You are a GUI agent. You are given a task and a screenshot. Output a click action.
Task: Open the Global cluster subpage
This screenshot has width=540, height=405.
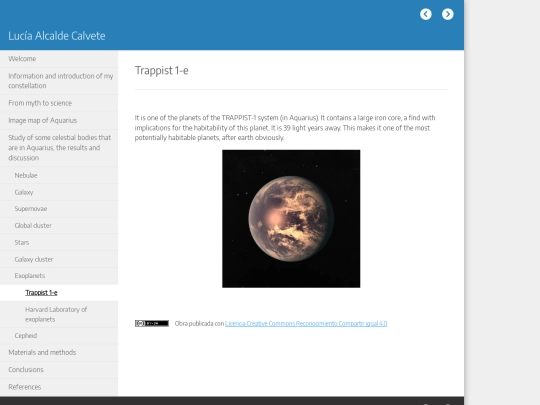(x=59, y=226)
